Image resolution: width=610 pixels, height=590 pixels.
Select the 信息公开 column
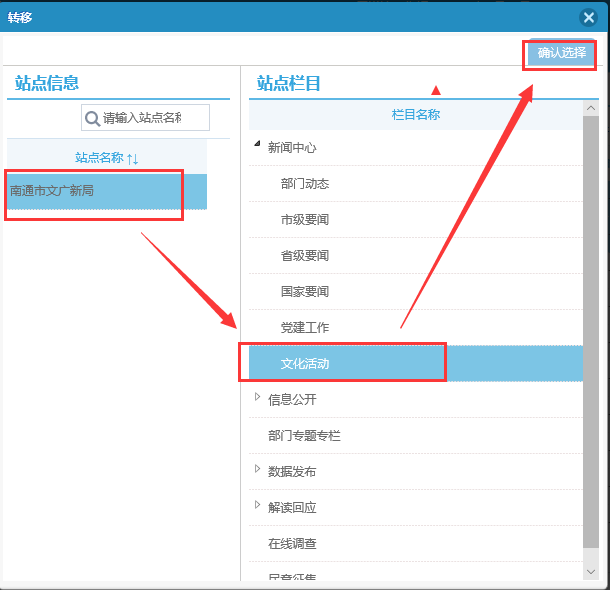coord(415,400)
